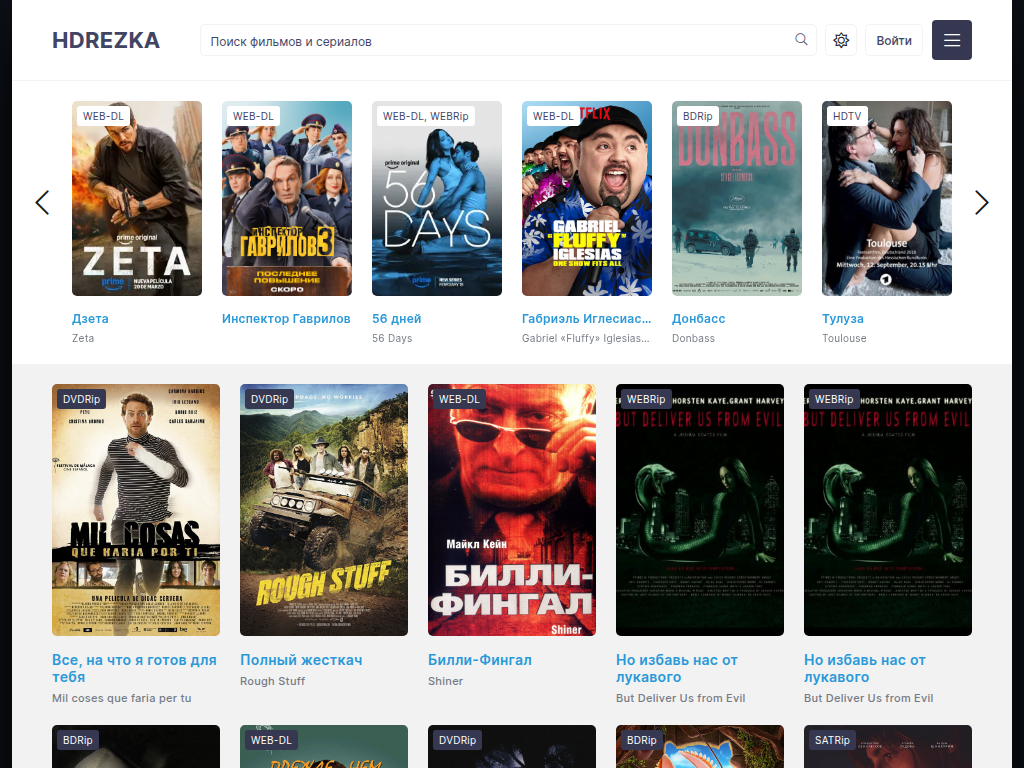1024x768 pixels.
Task: Click the Войти login button
Action: (x=894, y=40)
